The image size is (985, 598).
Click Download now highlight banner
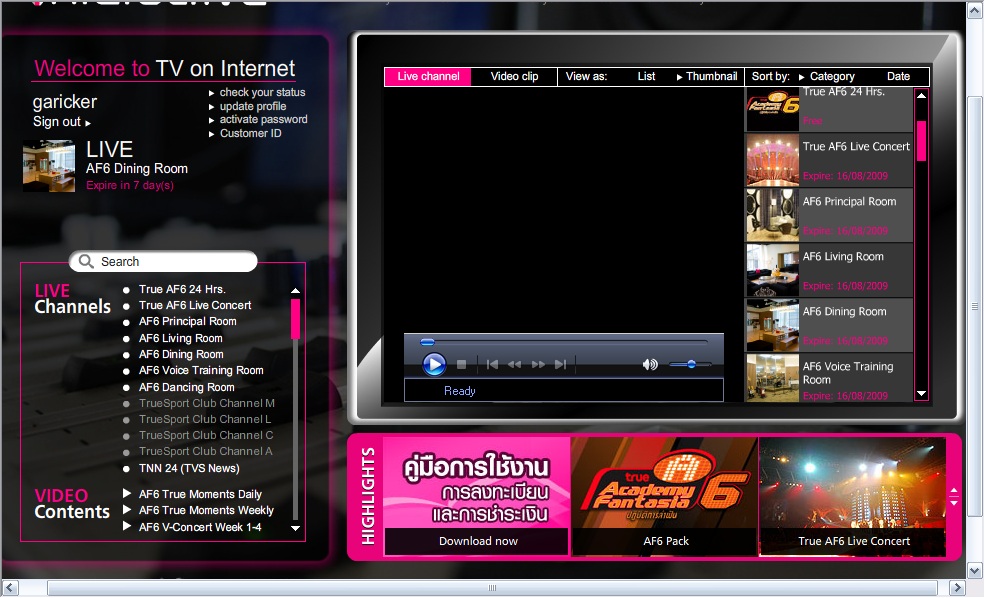[477, 496]
